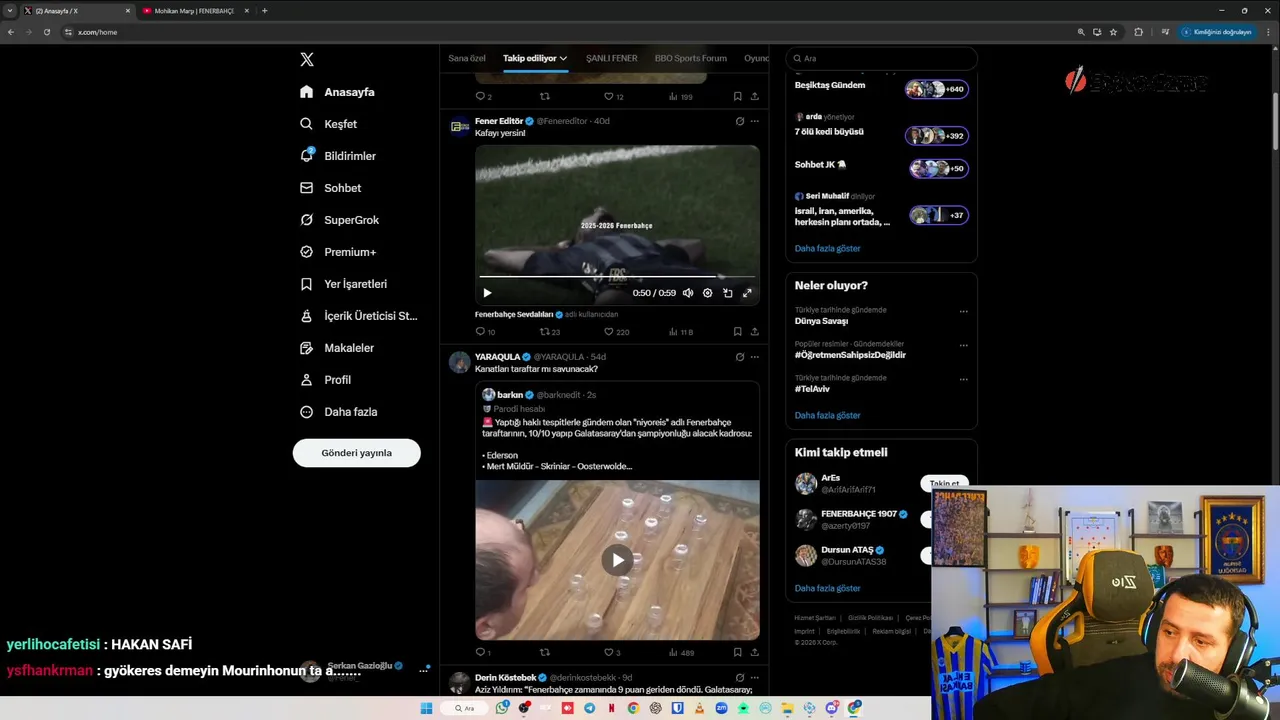This screenshot has width=1280, height=720.
Task: Open more options for #TelAviv trend
Action: tap(963, 379)
